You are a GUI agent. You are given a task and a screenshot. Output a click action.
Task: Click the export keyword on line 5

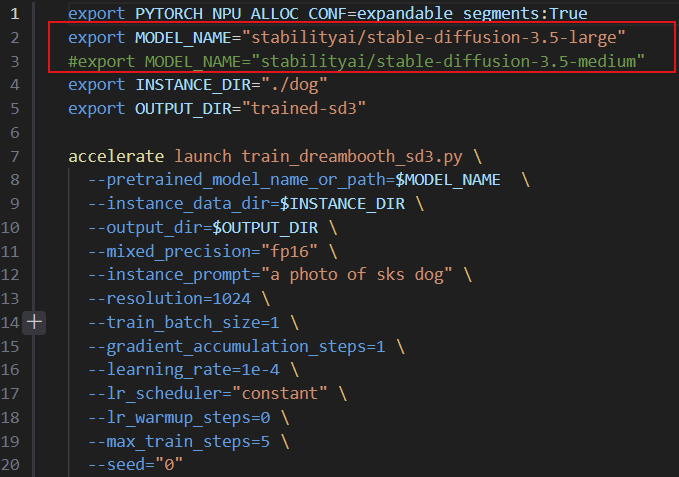[96, 109]
